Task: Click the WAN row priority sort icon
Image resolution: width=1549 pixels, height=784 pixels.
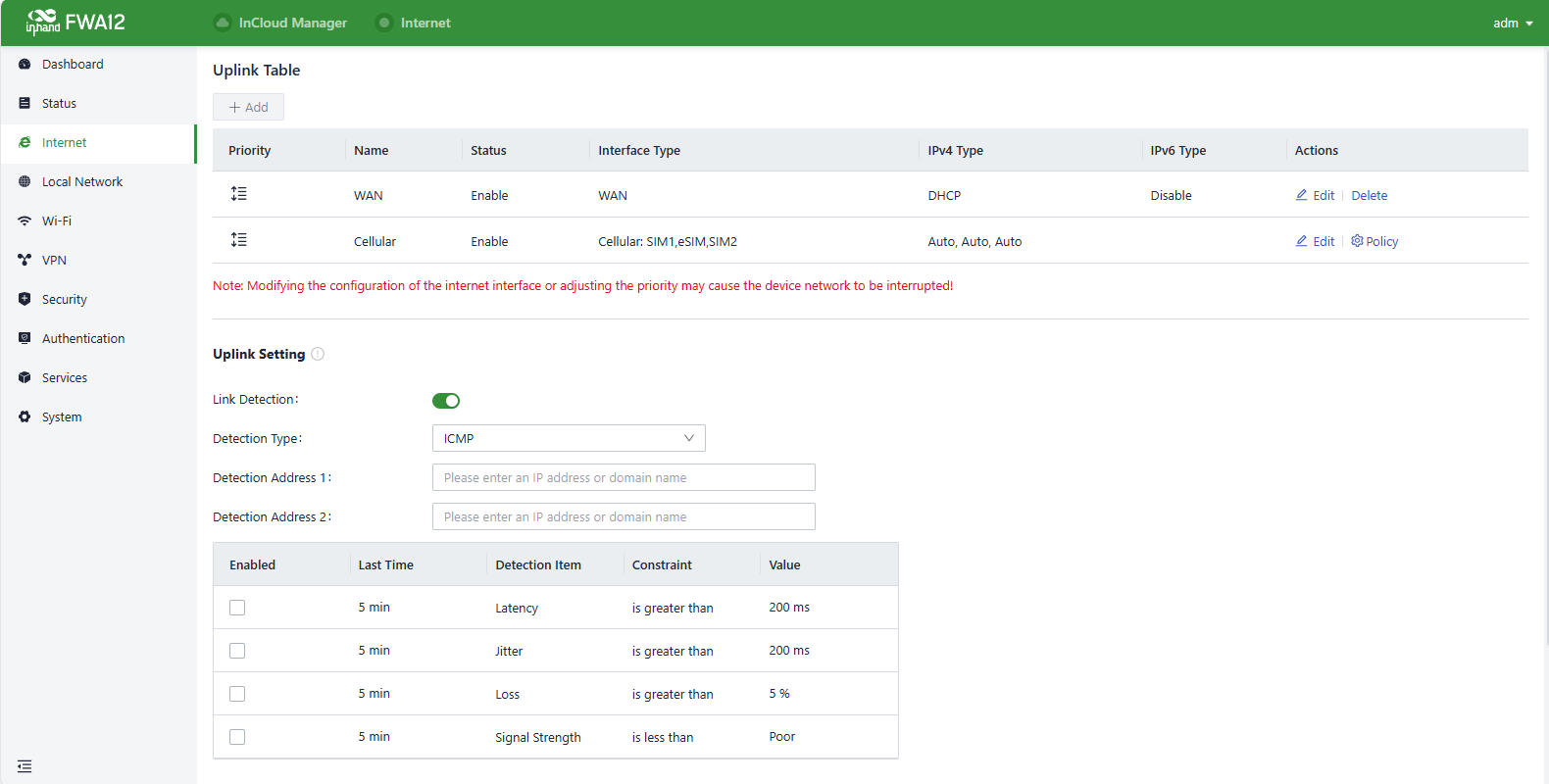Action: 238,194
